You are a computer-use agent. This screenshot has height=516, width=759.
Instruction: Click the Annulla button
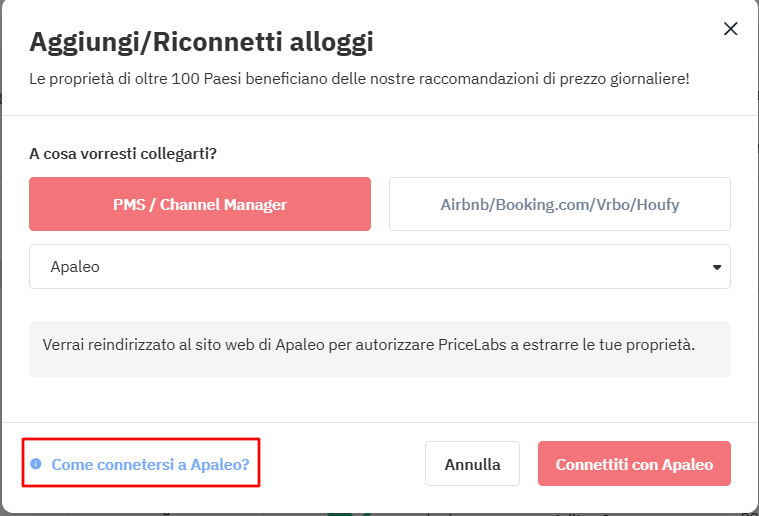[x=472, y=464]
